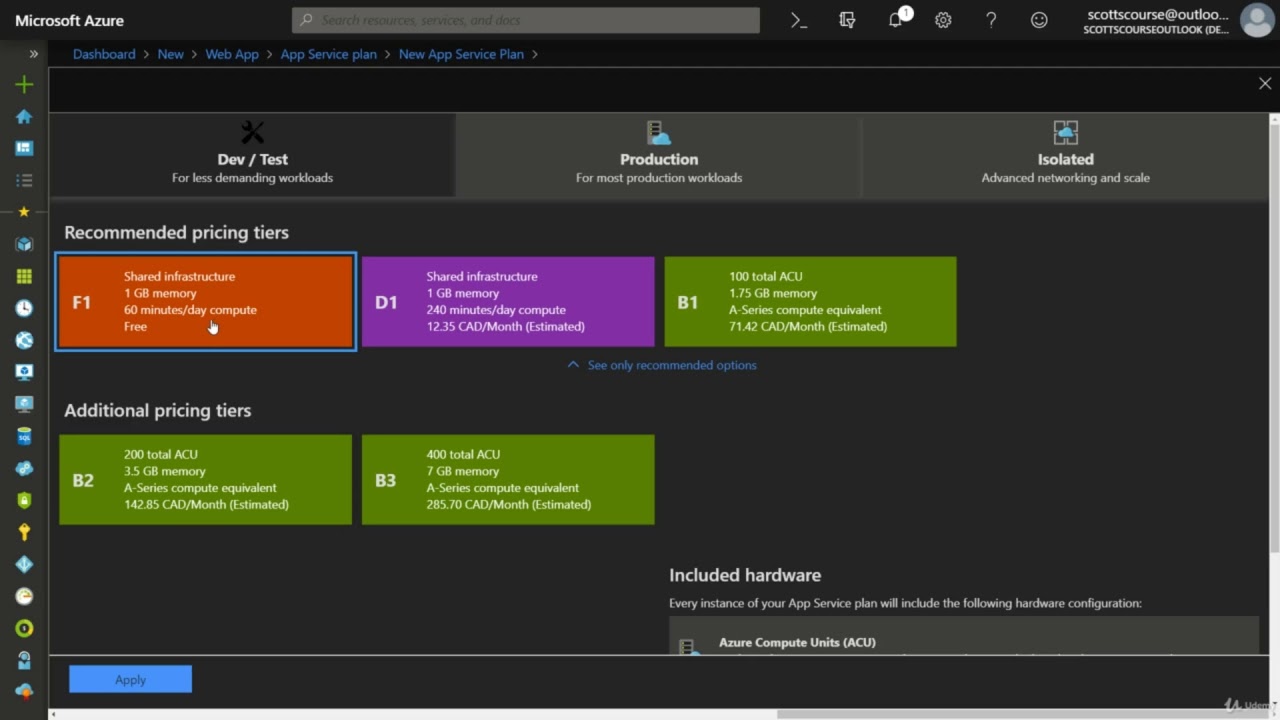Click the user account avatar

1256,20
